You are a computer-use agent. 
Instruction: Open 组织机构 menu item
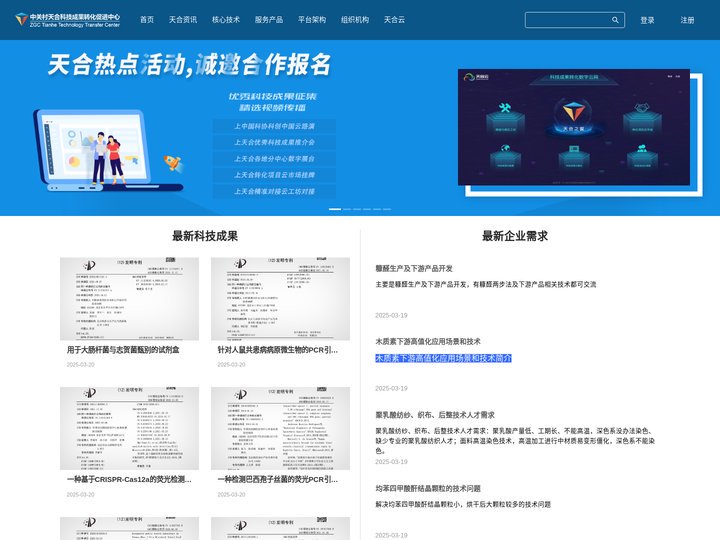click(x=355, y=20)
